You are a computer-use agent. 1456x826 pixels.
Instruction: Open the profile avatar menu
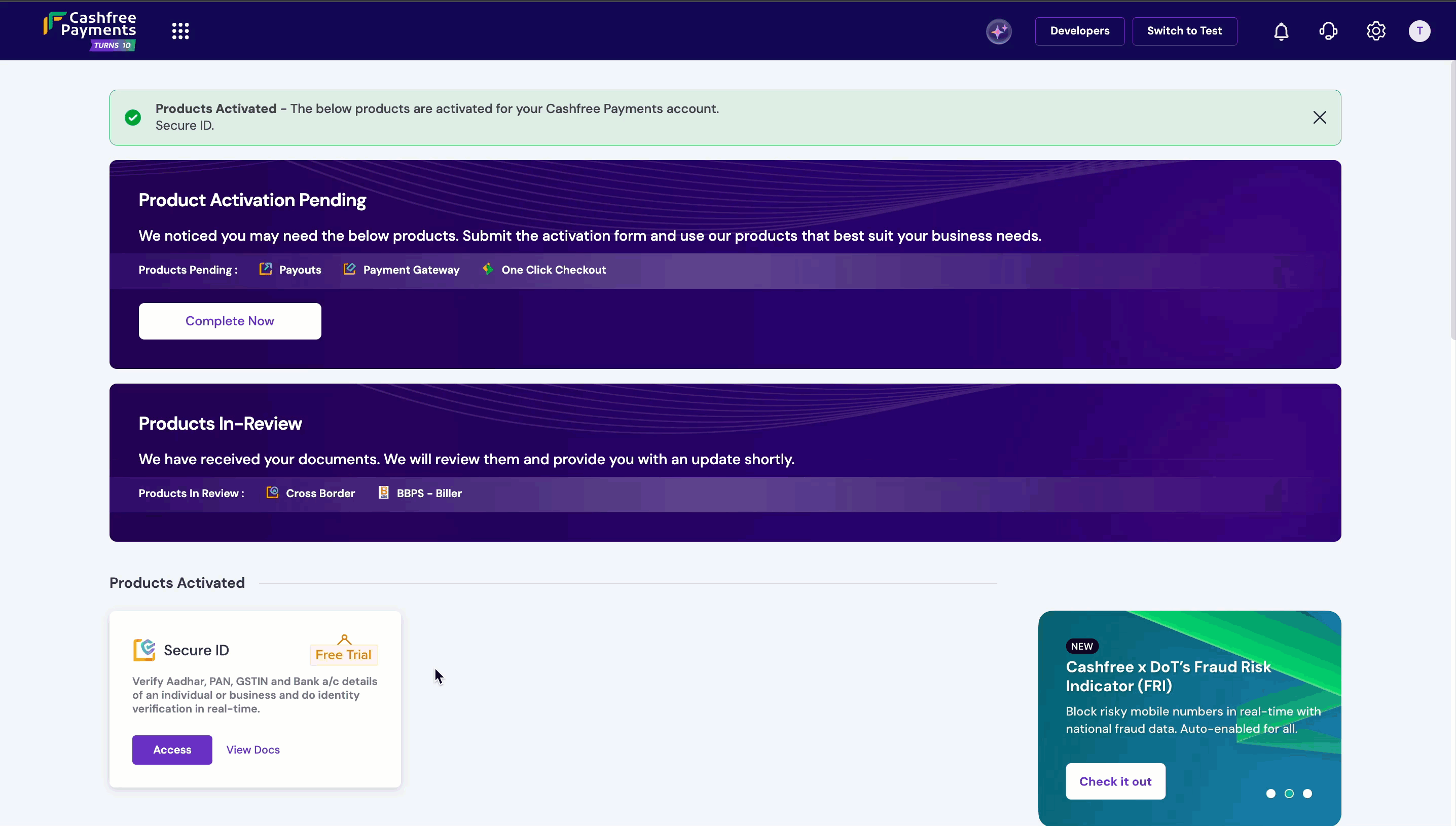click(1418, 30)
